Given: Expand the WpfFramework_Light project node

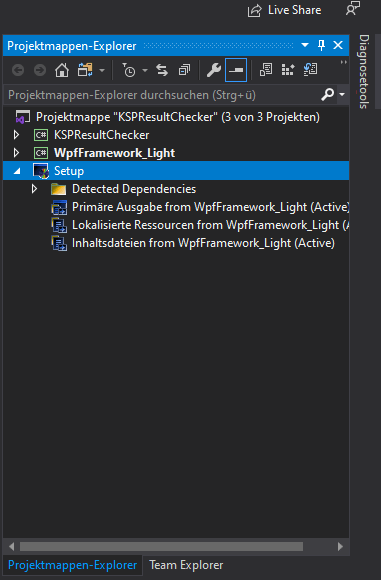Looking at the screenshot, I should coord(16,153).
